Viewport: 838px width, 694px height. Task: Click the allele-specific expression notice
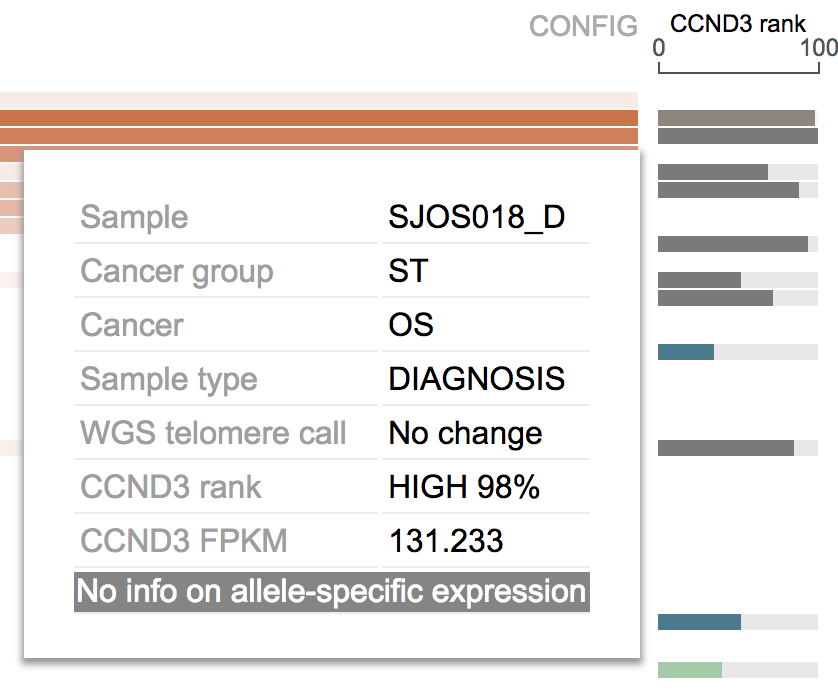point(332,592)
